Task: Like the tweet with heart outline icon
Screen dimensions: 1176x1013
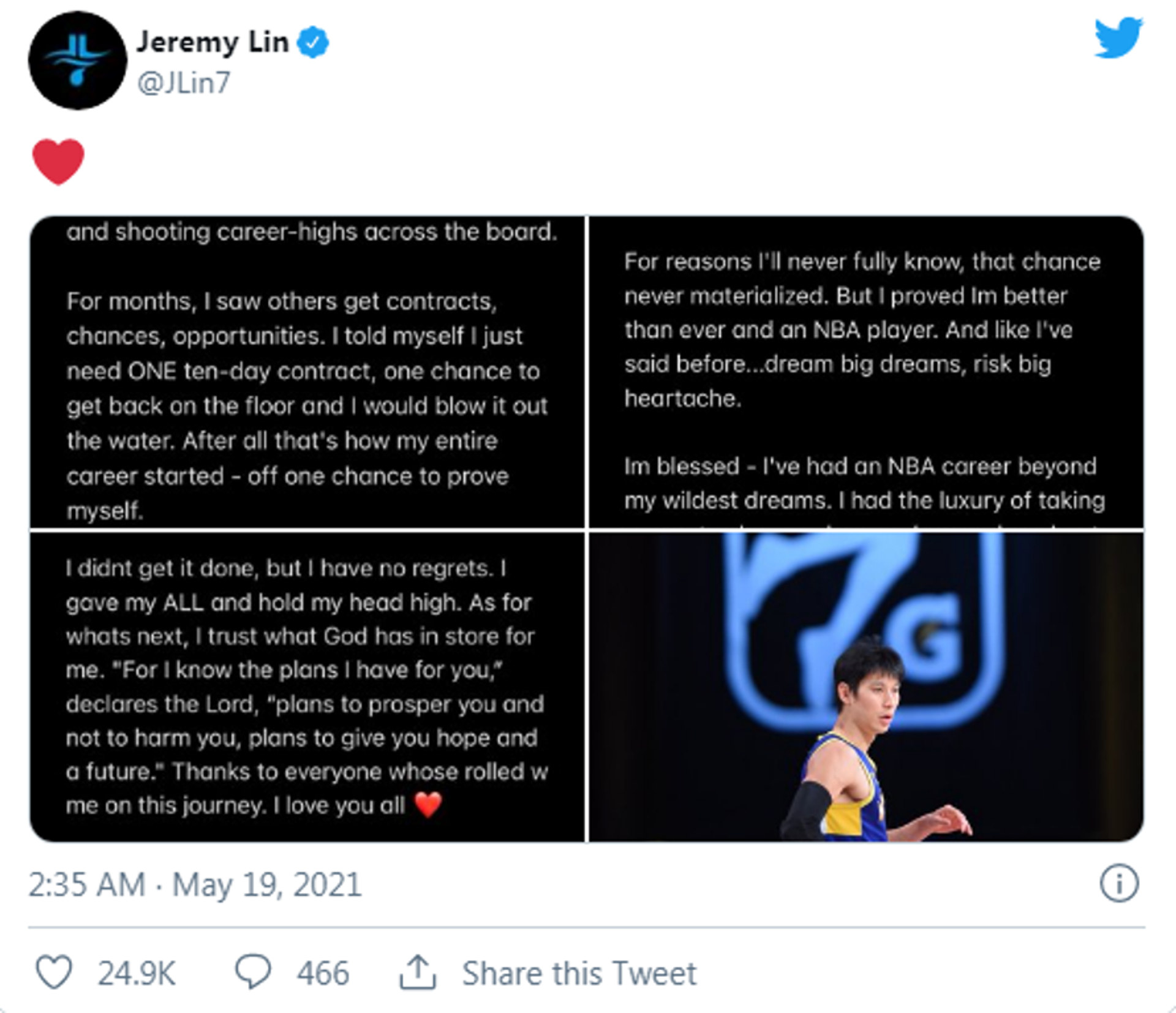Action: click(x=54, y=972)
